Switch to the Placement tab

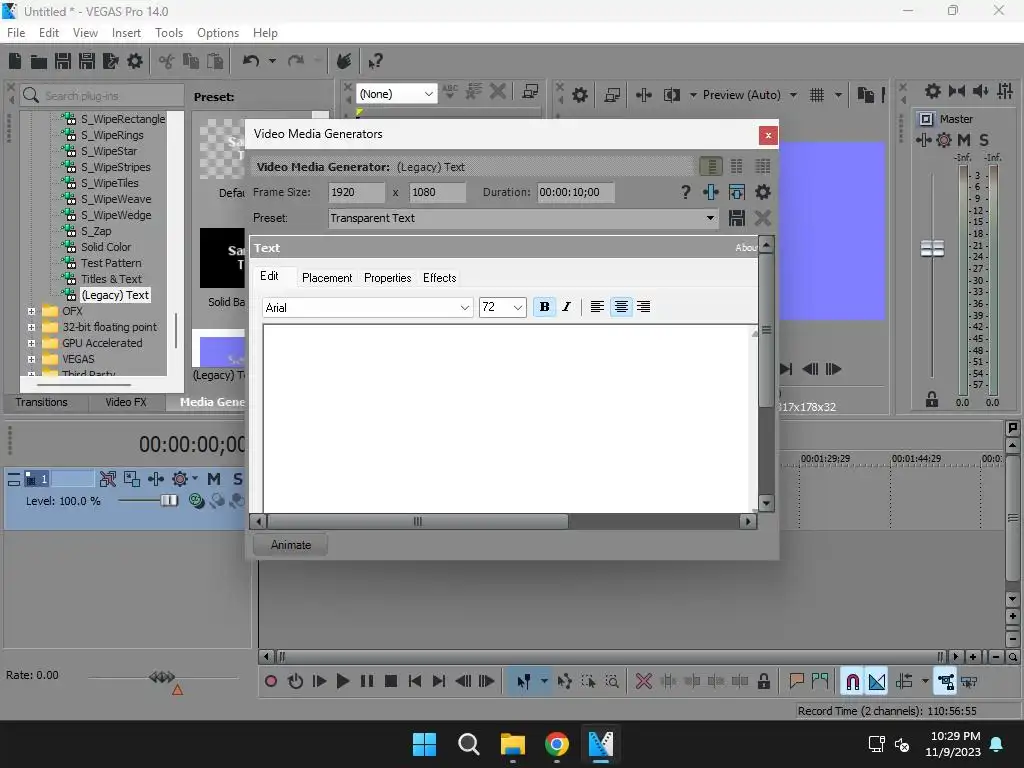[327, 278]
